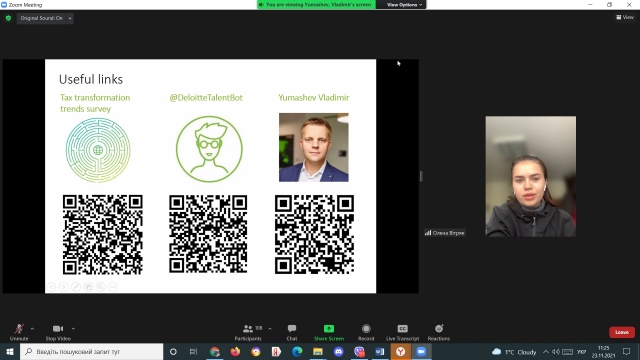Image resolution: width=640 pixels, height=360 pixels.
Task: Open the red Yandex 'Я' icon on taskbar
Action: pos(276,351)
